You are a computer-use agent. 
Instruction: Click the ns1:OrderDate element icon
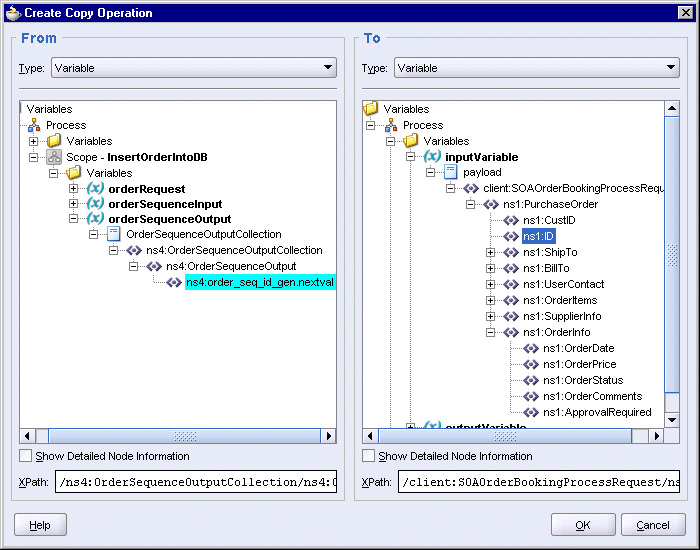pyautogui.click(x=531, y=348)
